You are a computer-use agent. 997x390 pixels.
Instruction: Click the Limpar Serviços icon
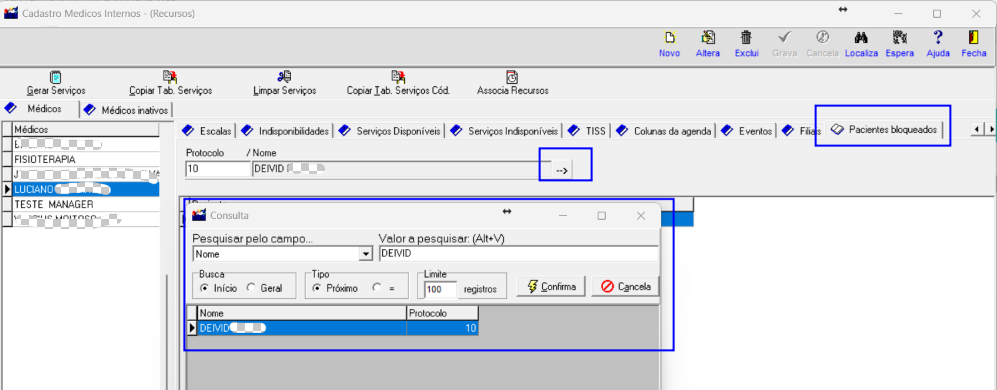click(284, 77)
